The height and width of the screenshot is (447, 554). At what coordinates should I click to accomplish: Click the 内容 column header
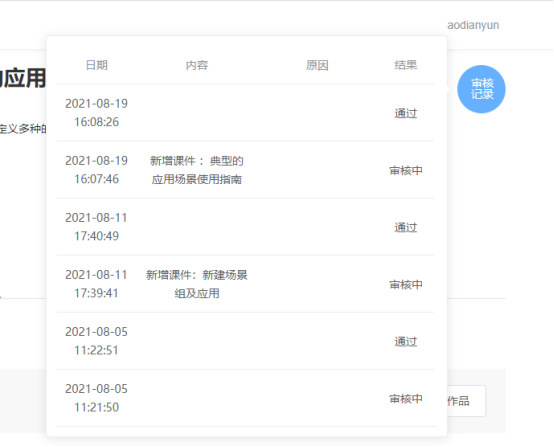click(x=197, y=65)
